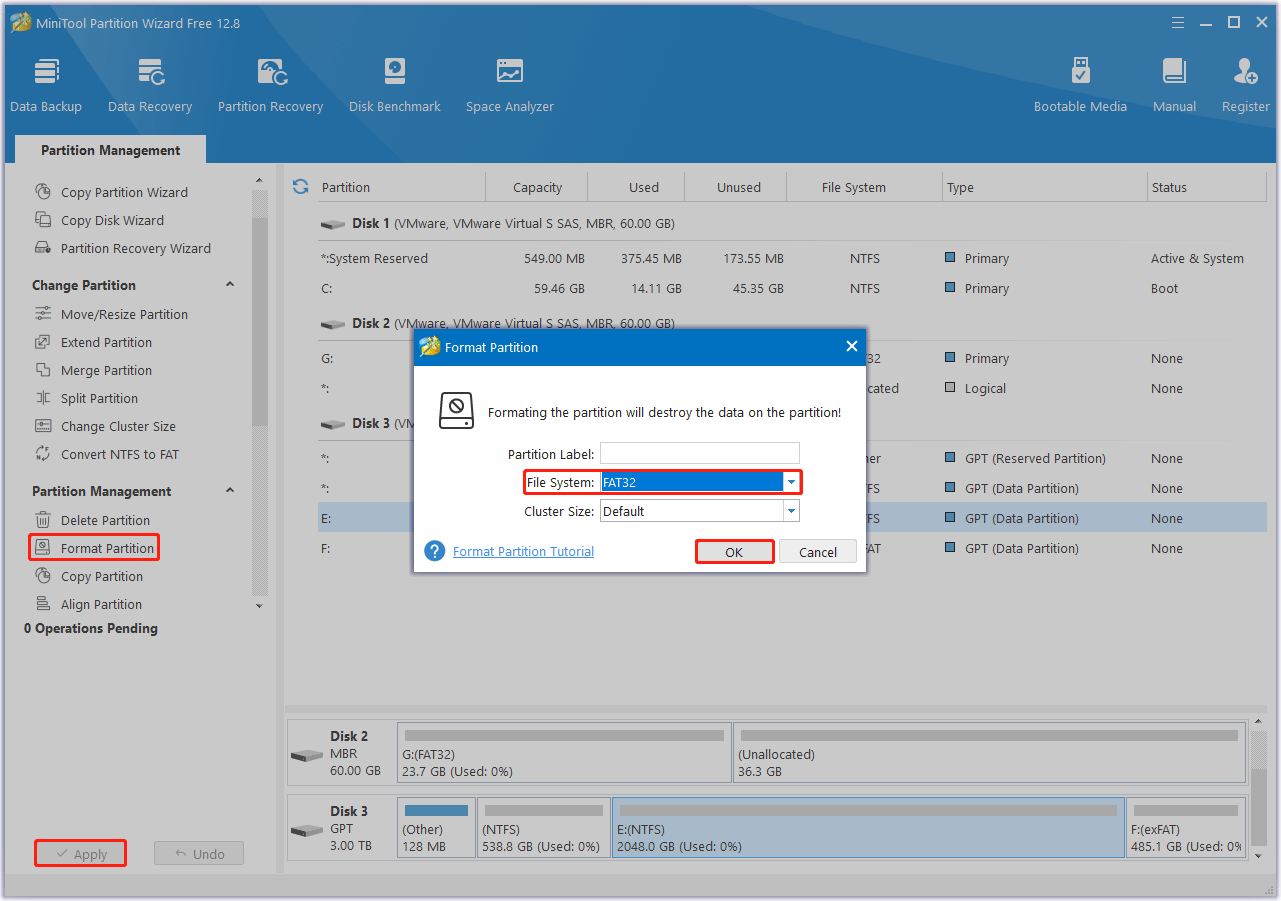Select E:(NTFS) 2048.0 GB block in disk map
Viewport: 1281px width, 901px height.
(868, 828)
